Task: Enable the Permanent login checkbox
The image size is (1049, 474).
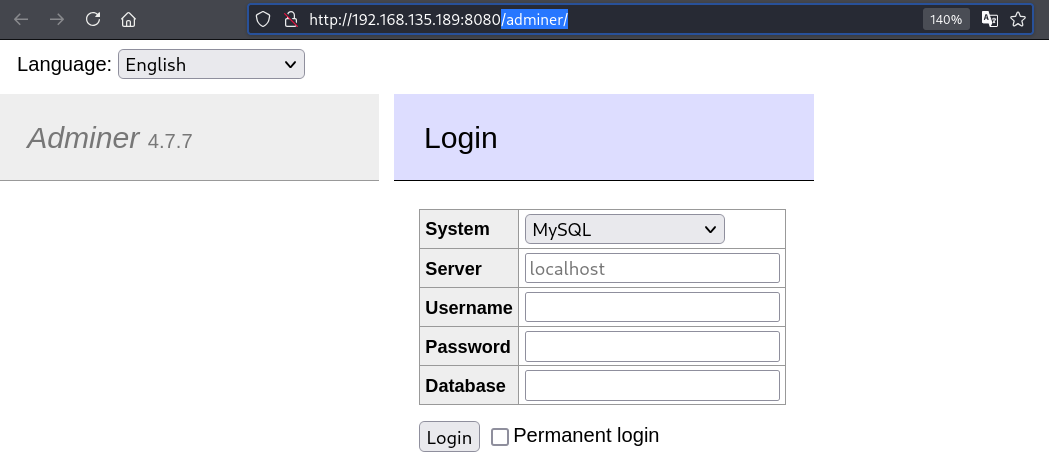Action: [500, 437]
